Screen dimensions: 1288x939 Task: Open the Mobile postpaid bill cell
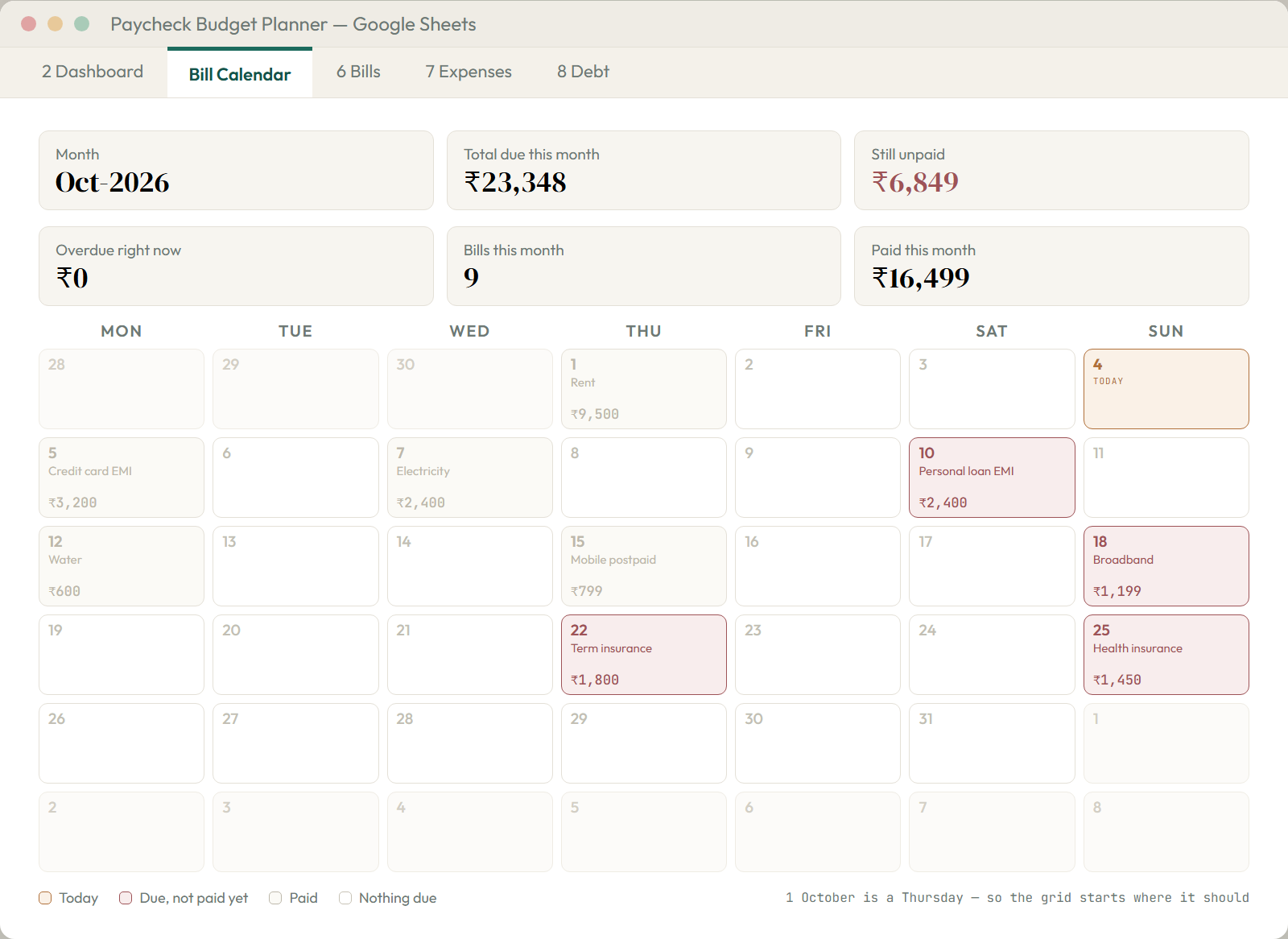tap(644, 566)
